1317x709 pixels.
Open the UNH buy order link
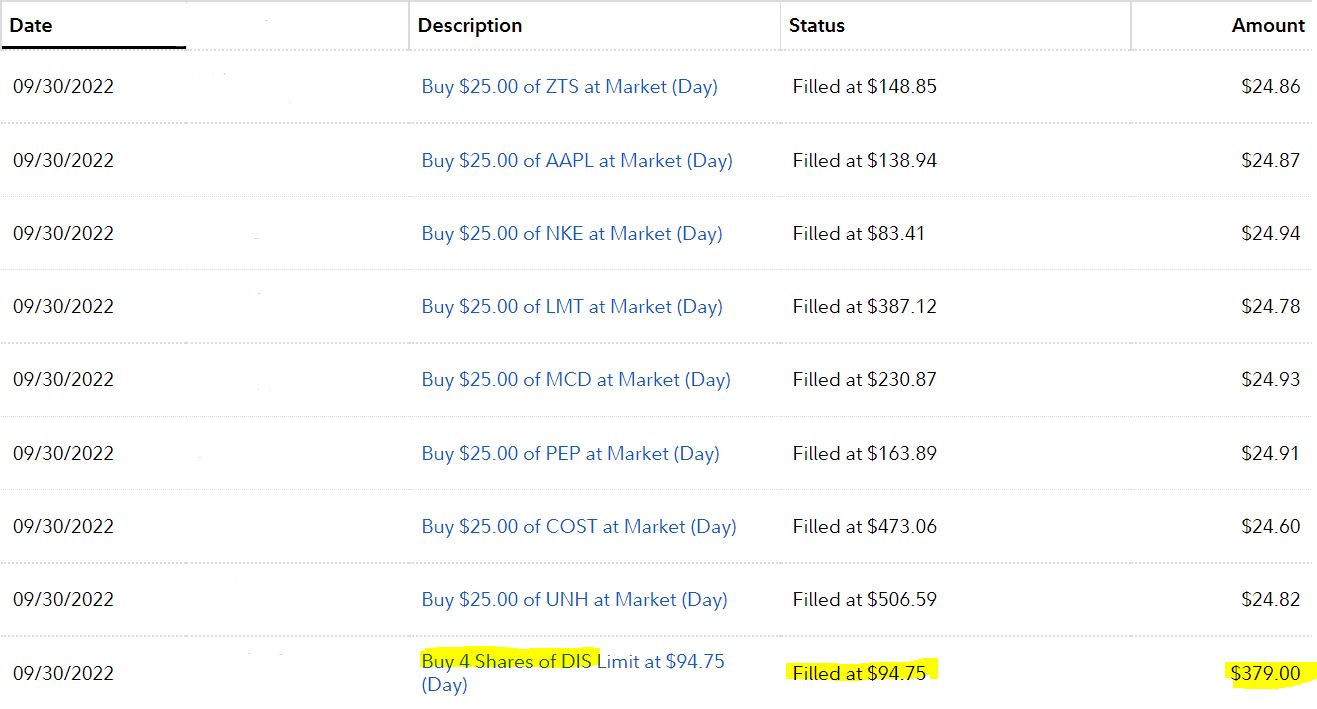coord(574,599)
